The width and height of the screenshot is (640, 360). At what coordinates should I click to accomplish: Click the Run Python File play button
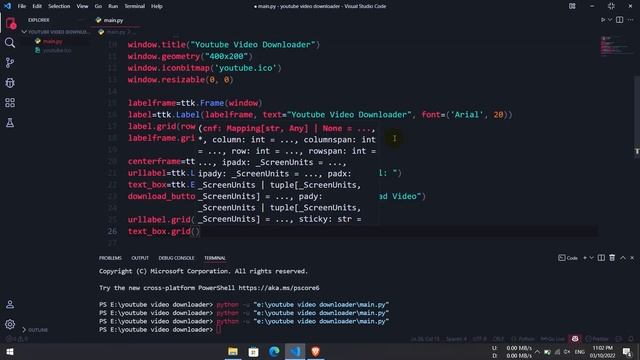602,20
